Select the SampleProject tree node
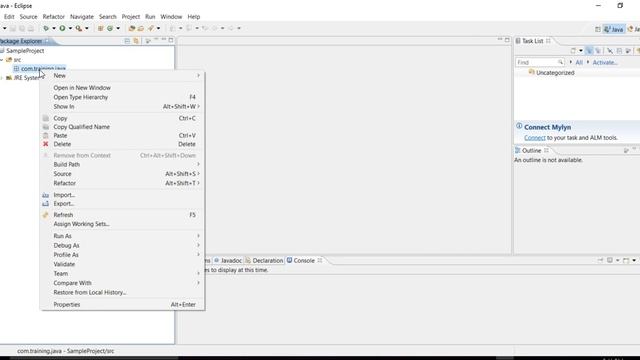This screenshot has width=640, height=360. click(x=25, y=51)
